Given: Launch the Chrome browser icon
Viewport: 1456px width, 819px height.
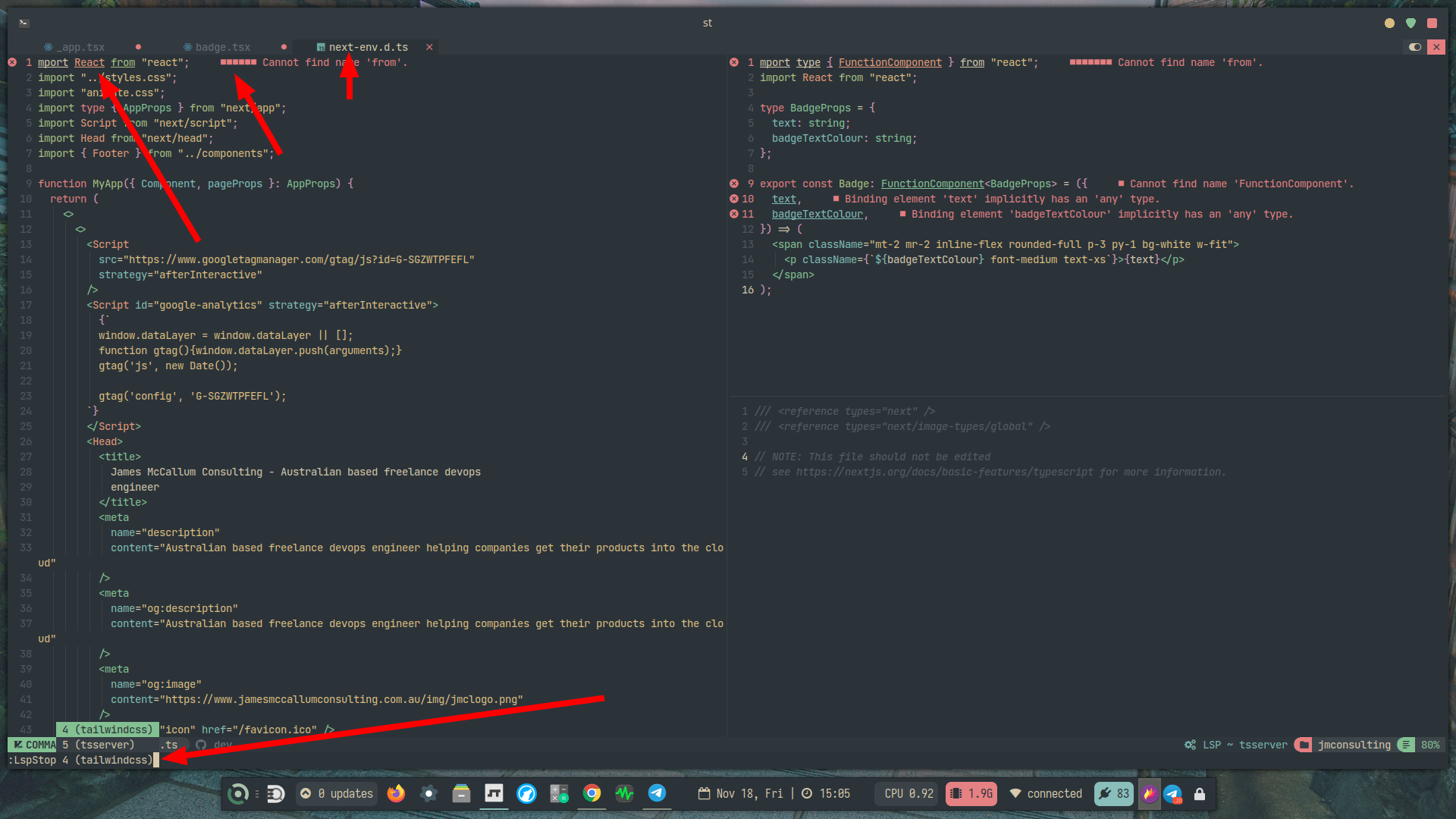Looking at the screenshot, I should [x=592, y=793].
